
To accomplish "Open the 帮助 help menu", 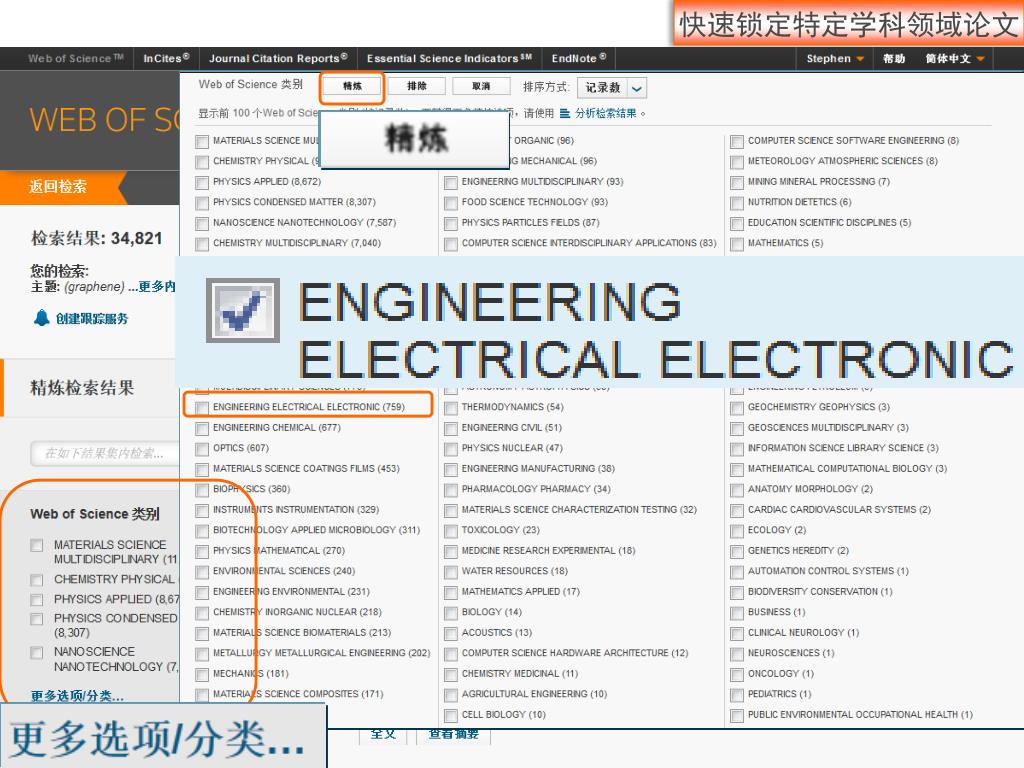I will coord(894,58).
